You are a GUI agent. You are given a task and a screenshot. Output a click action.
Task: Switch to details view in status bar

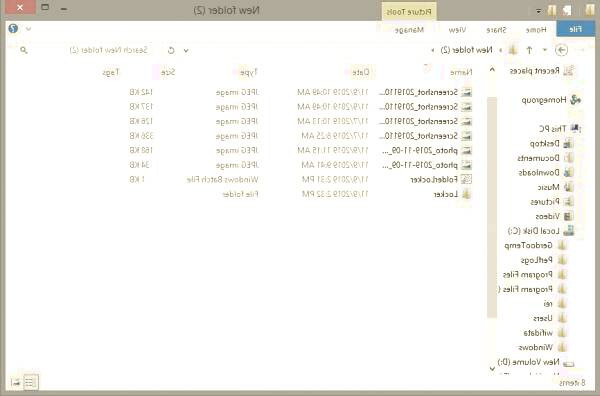31,382
